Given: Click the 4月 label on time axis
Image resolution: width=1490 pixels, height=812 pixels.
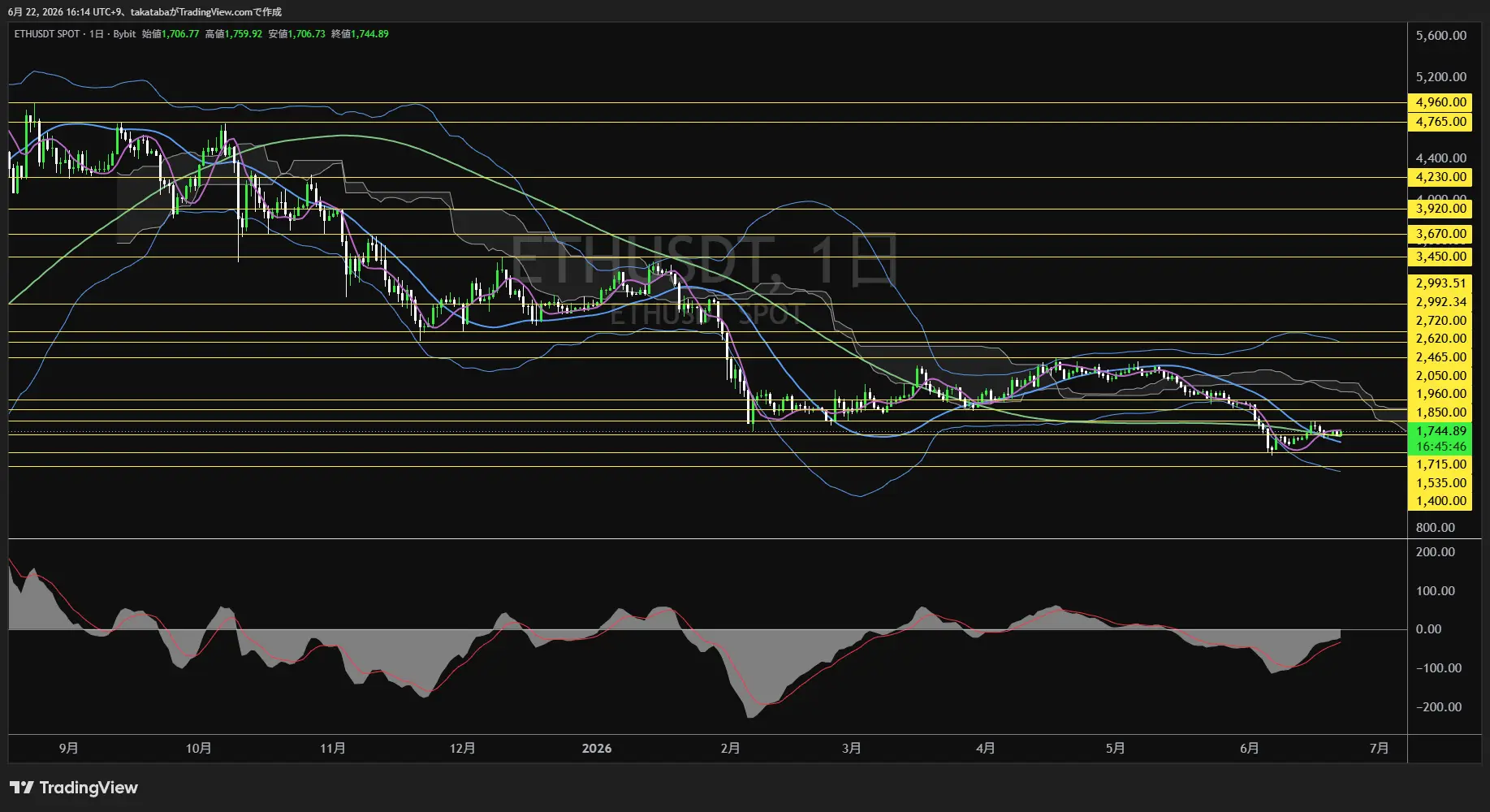Looking at the screenshot, I should pos(986,748).
